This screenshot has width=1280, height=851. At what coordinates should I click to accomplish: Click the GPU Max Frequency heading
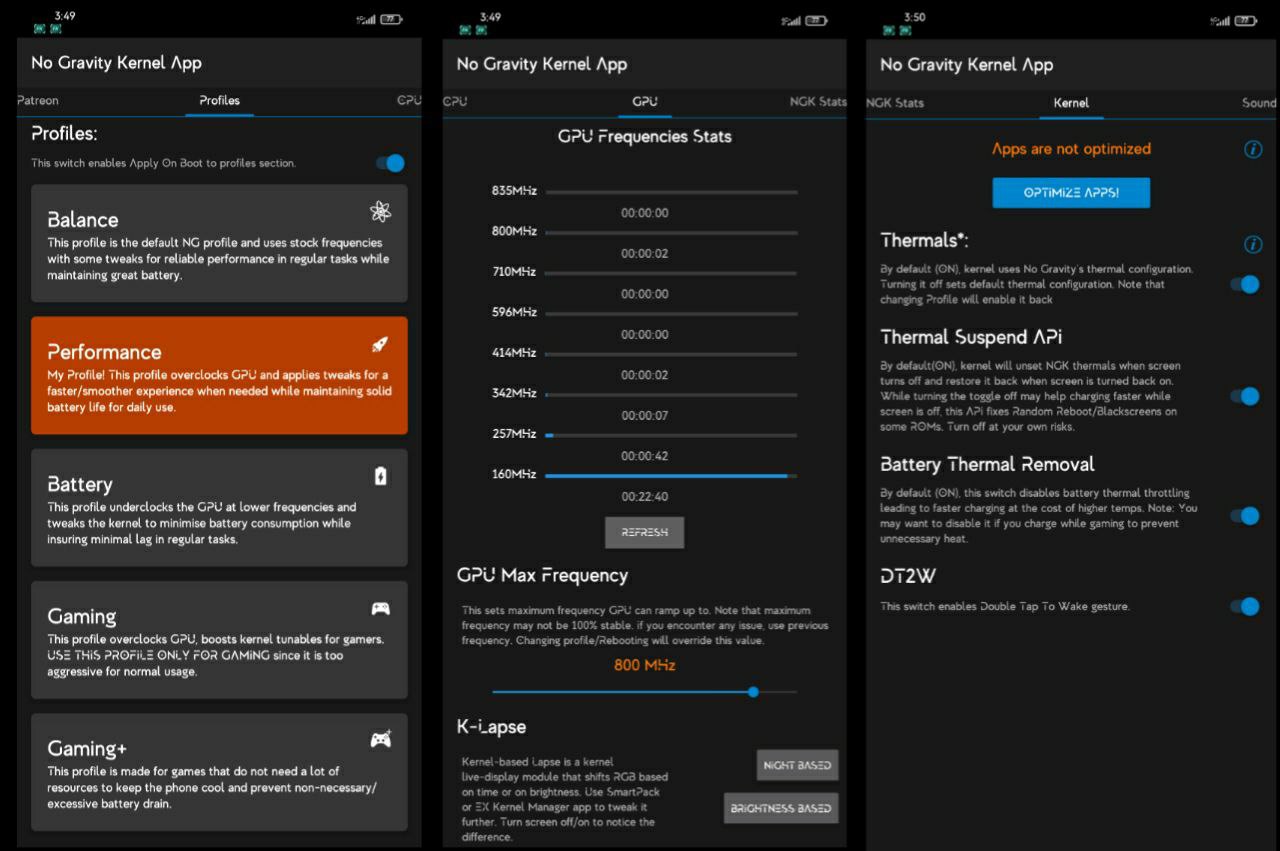tap(542, 576)
